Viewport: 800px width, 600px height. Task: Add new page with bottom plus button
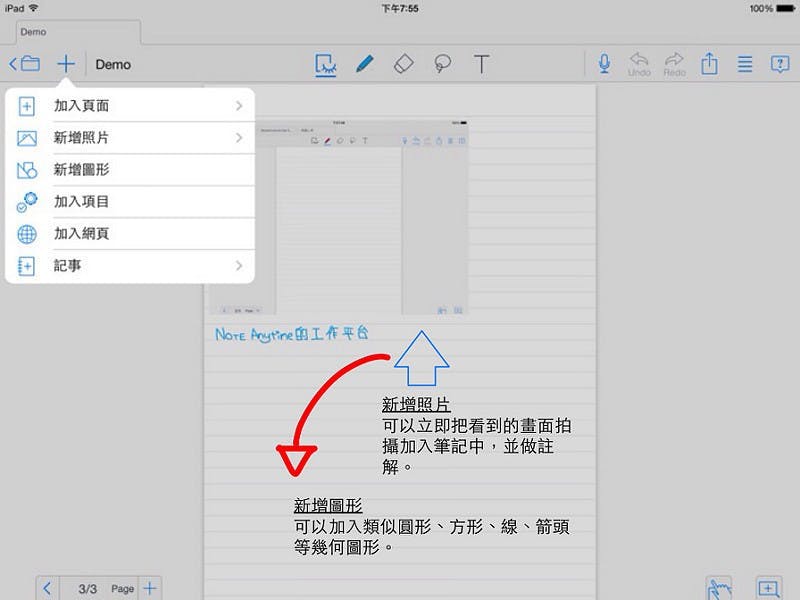pos(149,589)
